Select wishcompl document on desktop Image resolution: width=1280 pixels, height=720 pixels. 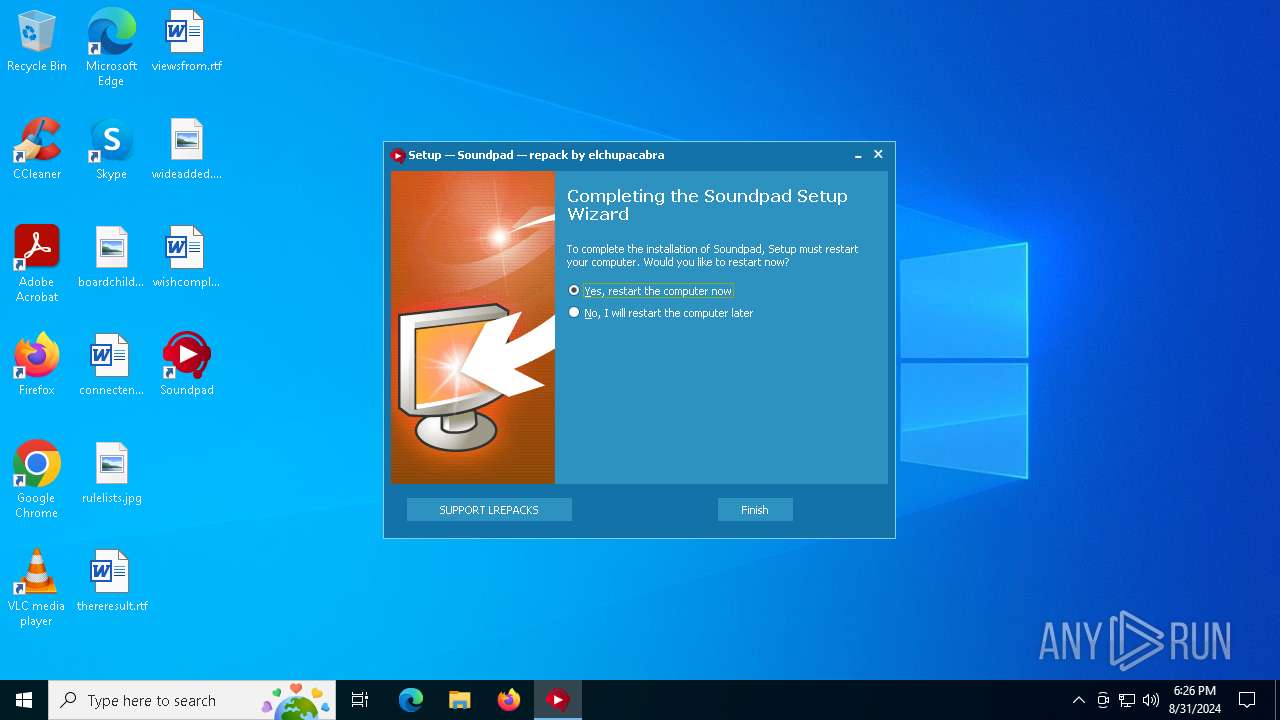[x=186, y=258]
